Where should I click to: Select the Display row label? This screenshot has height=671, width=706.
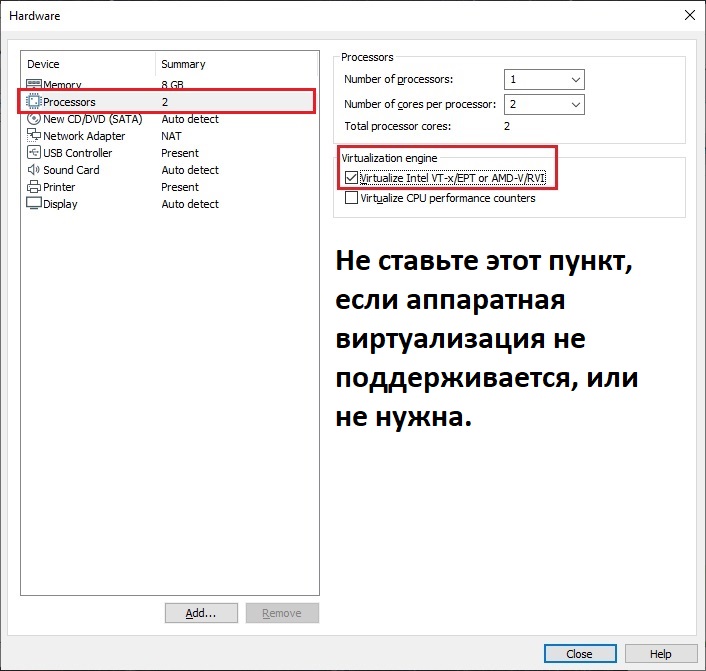click(60, 204)
